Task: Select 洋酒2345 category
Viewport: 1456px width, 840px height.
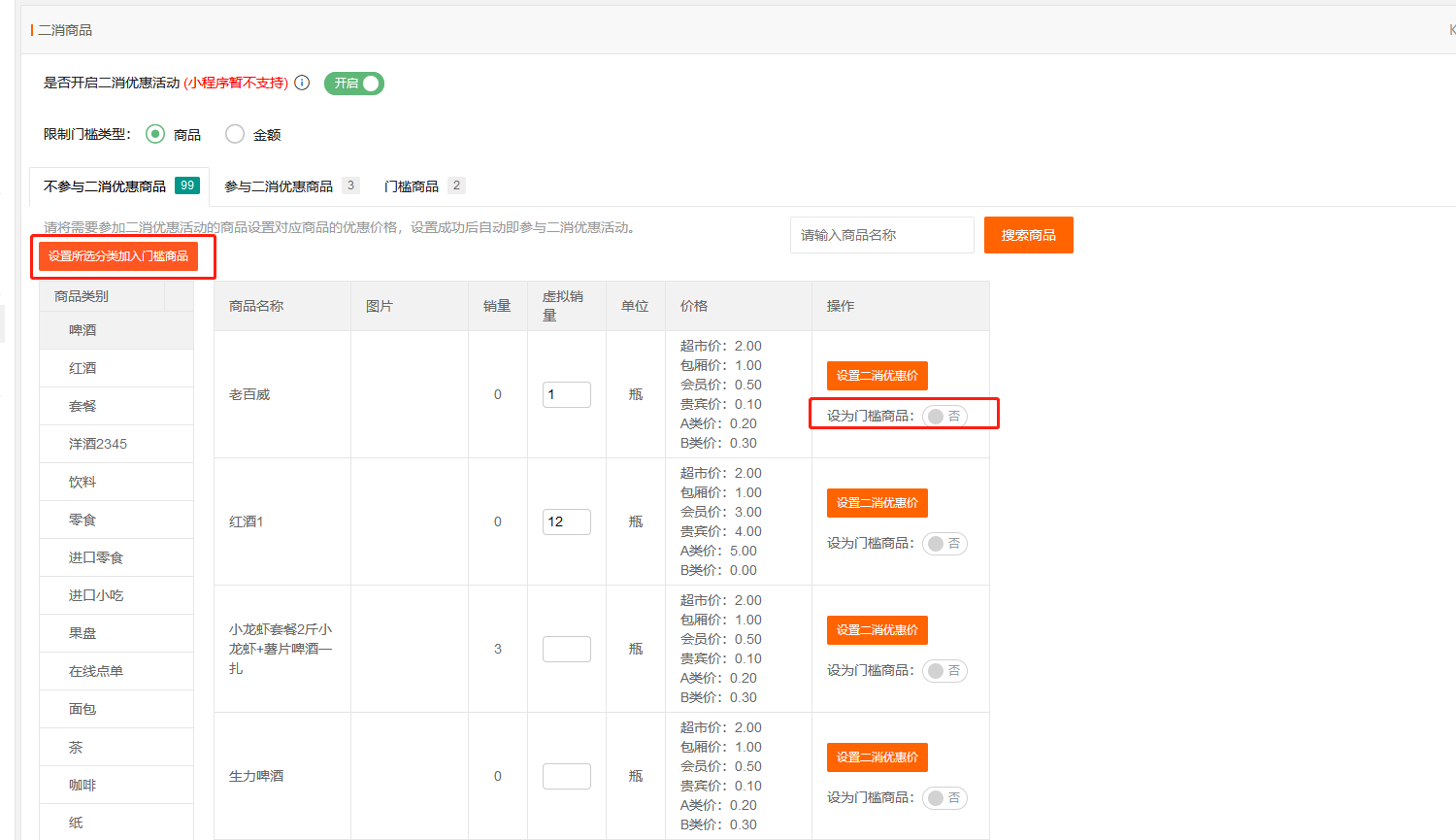Action: 116,444
